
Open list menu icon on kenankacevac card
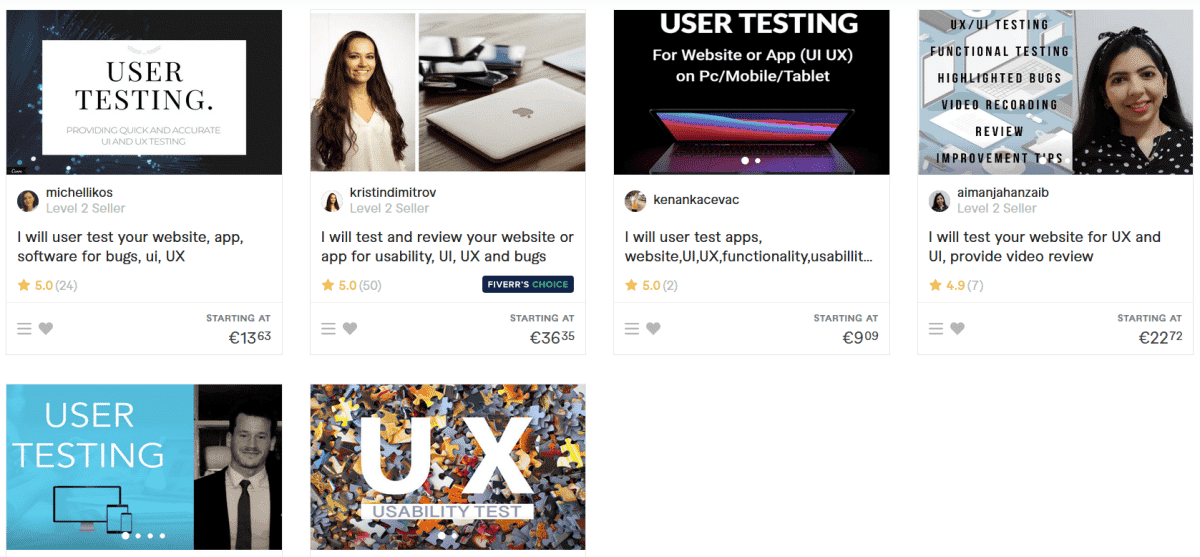(x=632, y=328)
